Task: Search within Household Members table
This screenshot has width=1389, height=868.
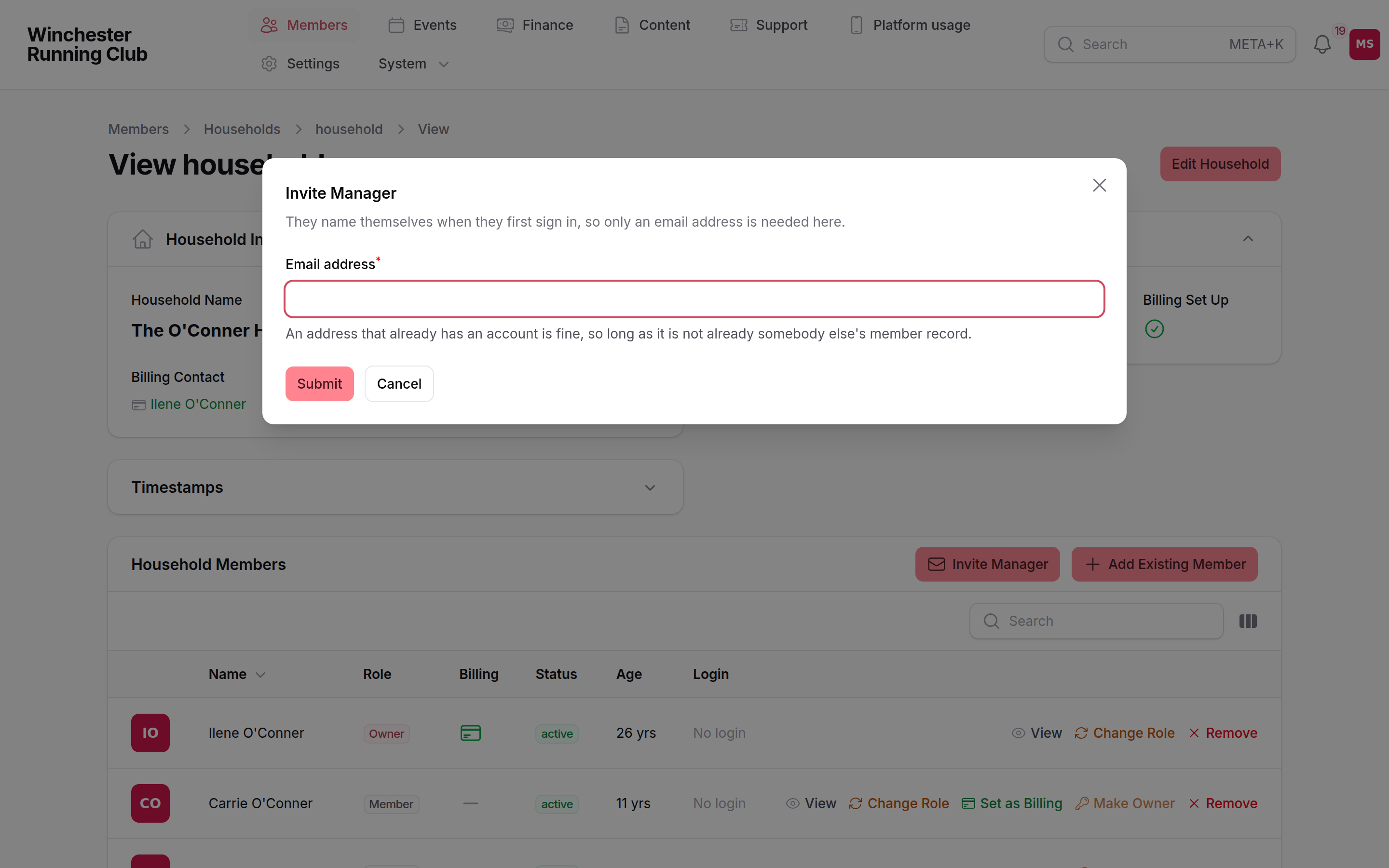Action: [1096, 621]
